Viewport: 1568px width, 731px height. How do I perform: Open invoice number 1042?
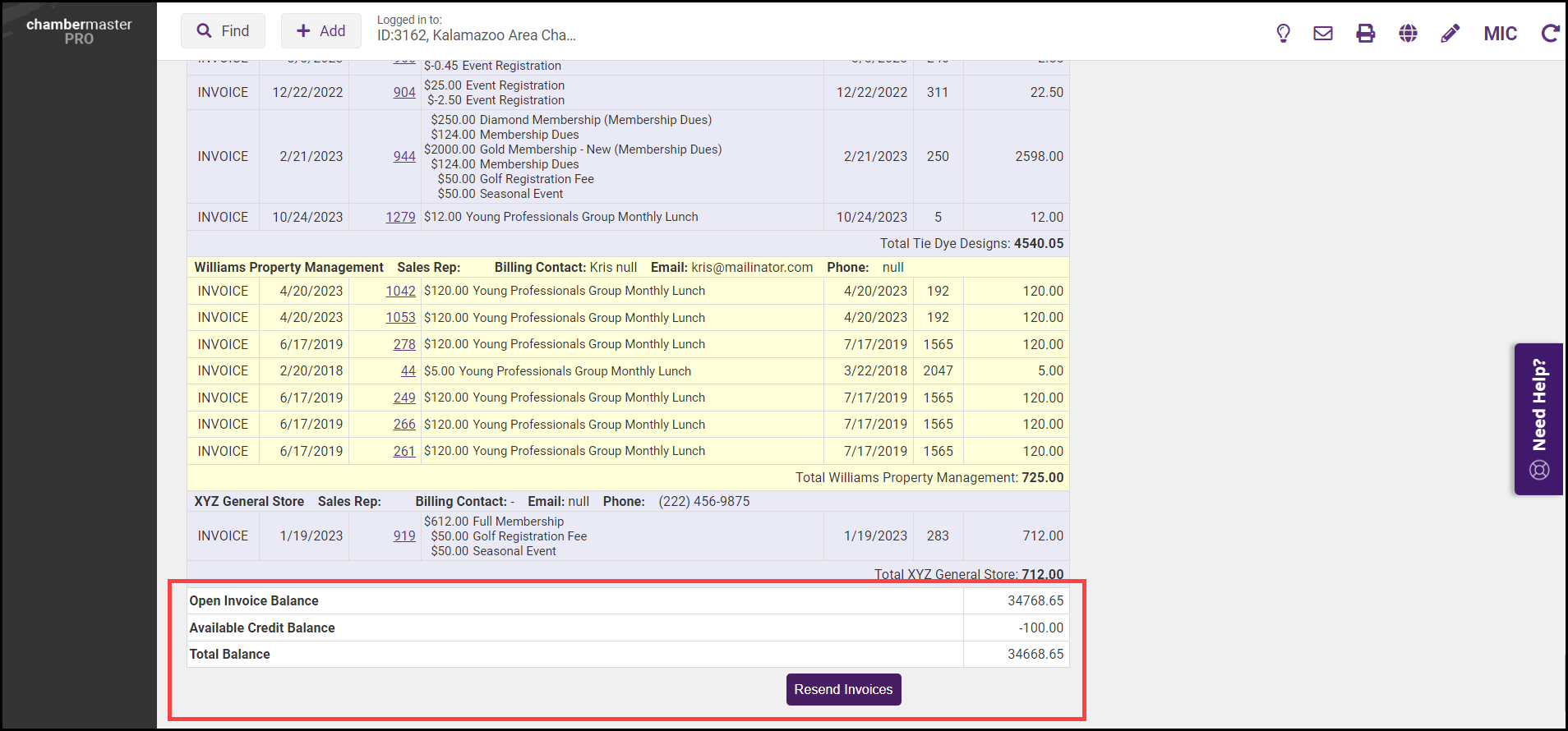click(400, 292)
